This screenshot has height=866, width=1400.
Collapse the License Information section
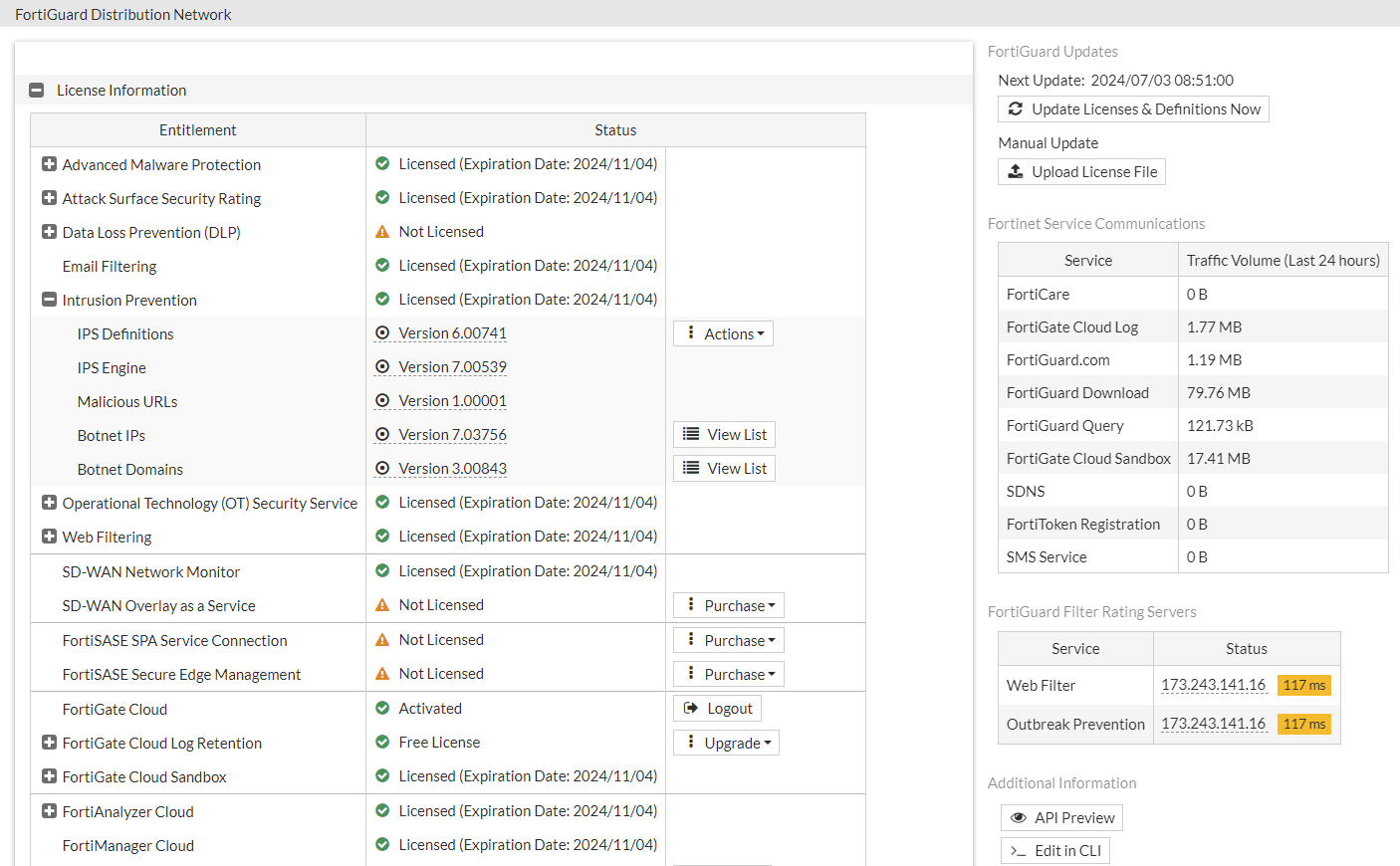point(37,90)
